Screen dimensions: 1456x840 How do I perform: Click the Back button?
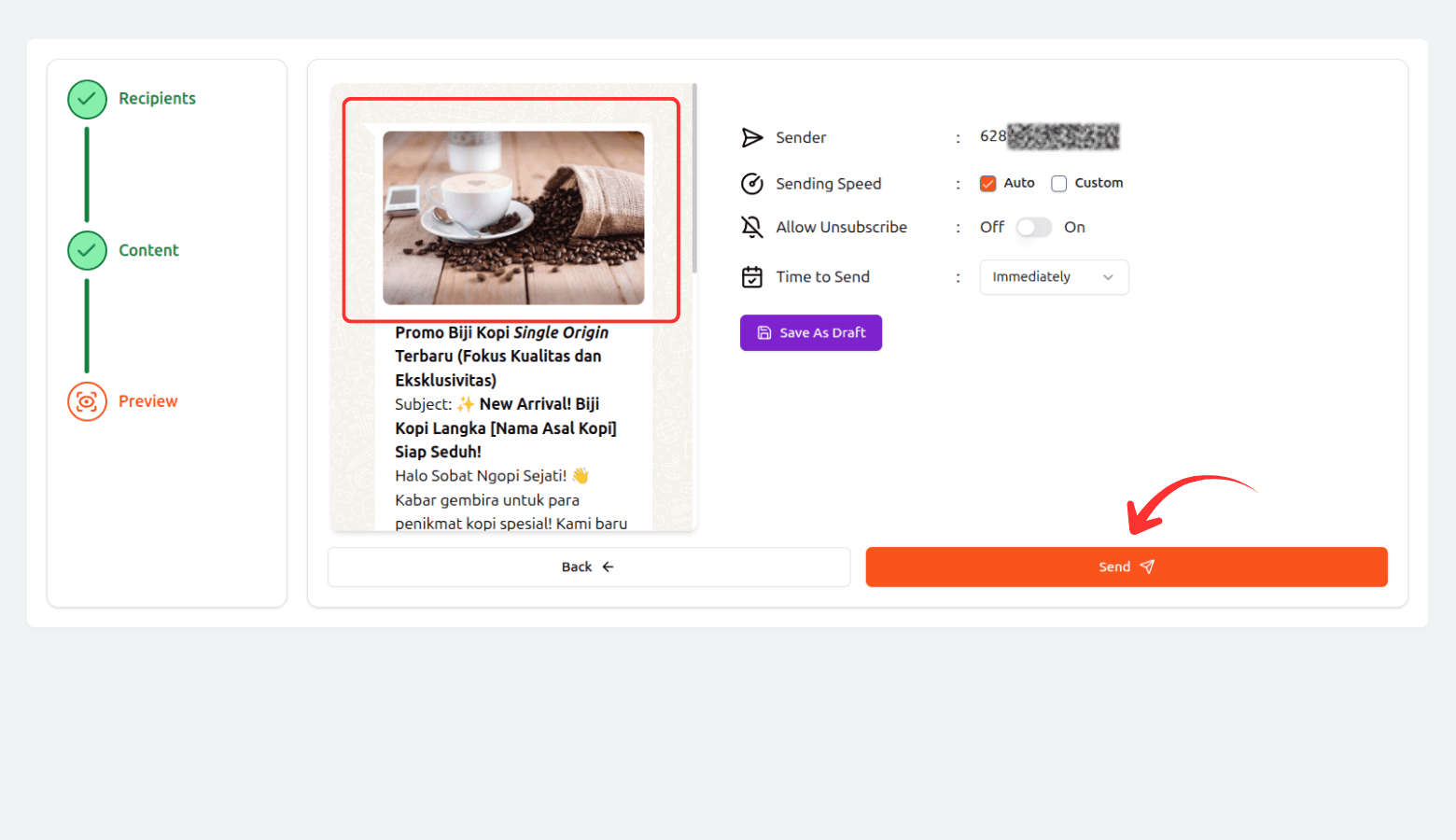click(588, 567)
